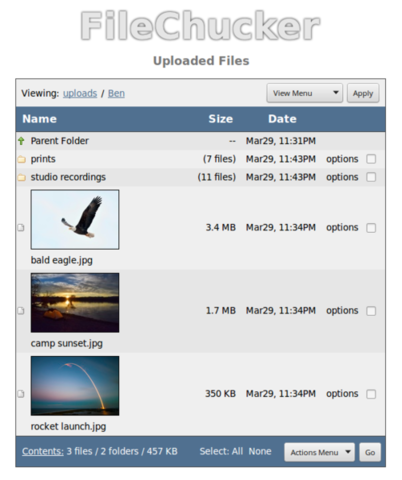Viewport: 402px width, 480px height.
Task: Click the green Parent Folder up-arrow icon
Action: coord(21,141)
